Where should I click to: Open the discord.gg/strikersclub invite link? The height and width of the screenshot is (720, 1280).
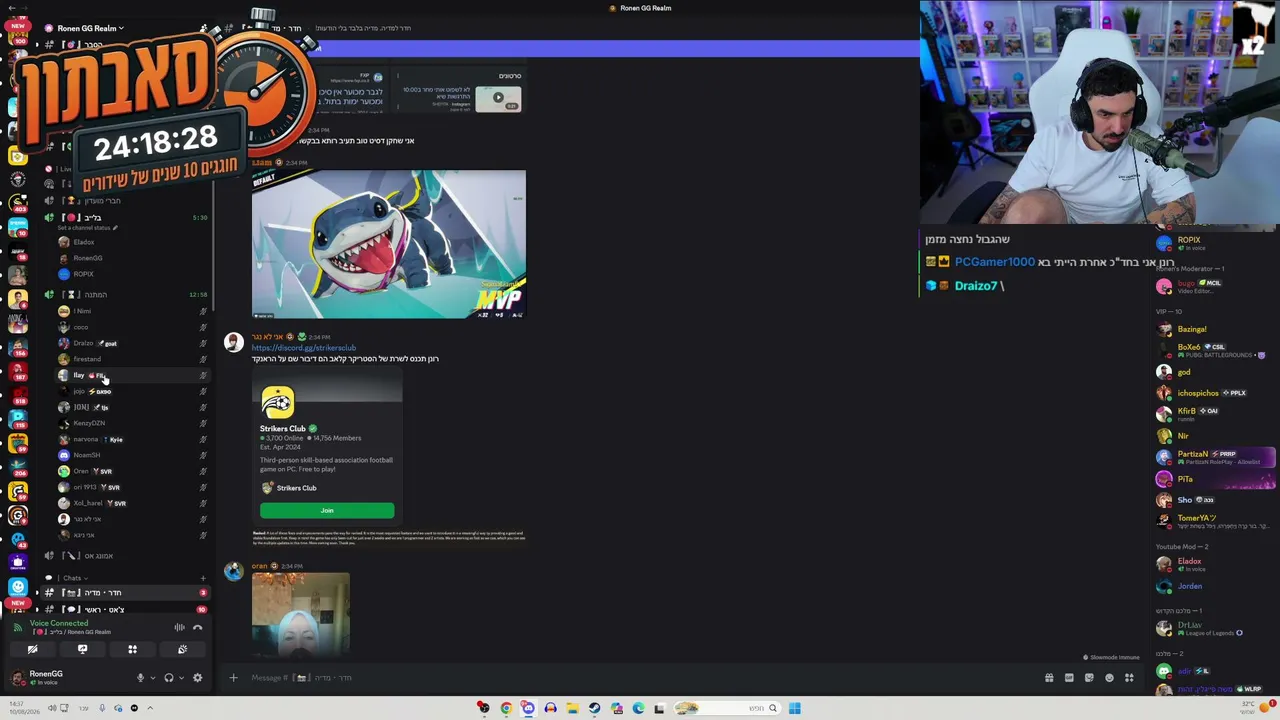304,348
